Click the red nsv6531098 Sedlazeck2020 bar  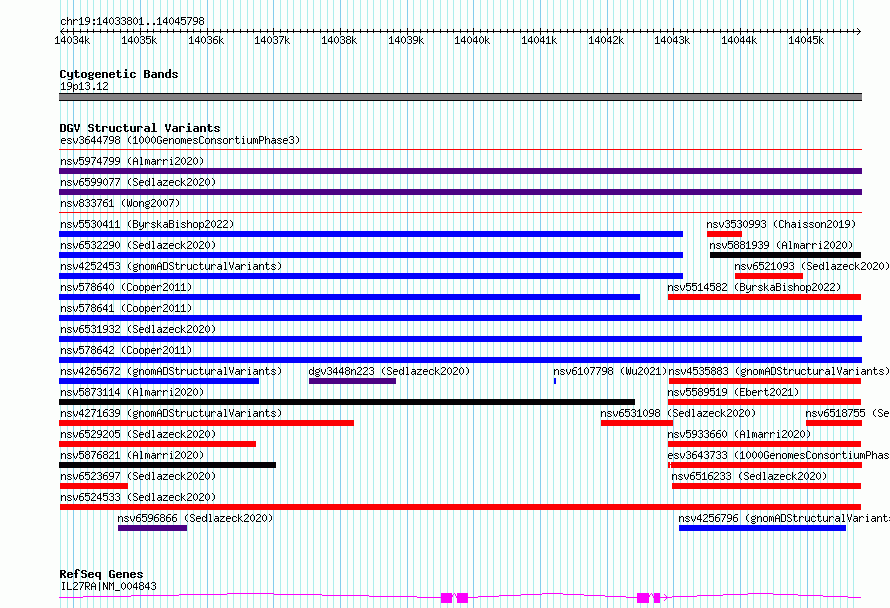click(x=637, y=423)
